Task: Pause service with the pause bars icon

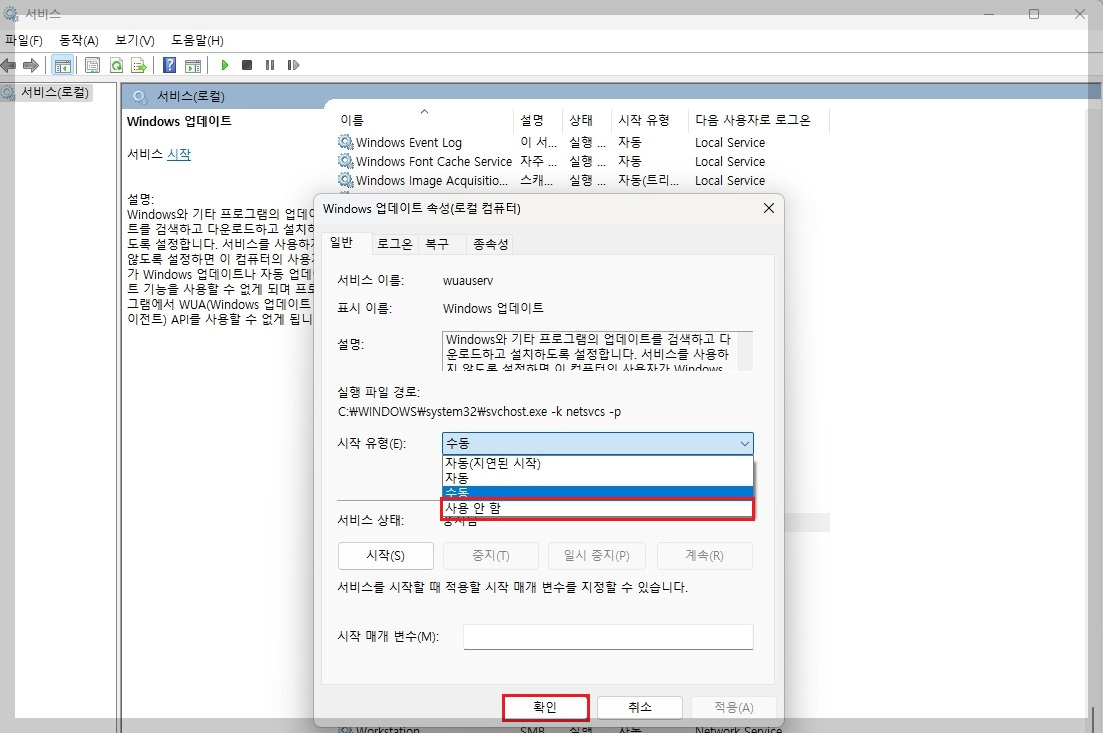Action: [x=270, y=65]
